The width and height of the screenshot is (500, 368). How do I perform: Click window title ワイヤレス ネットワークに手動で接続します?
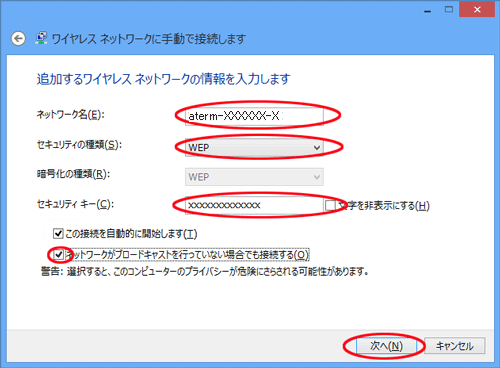pyautogui.click(x=149, y=39)
